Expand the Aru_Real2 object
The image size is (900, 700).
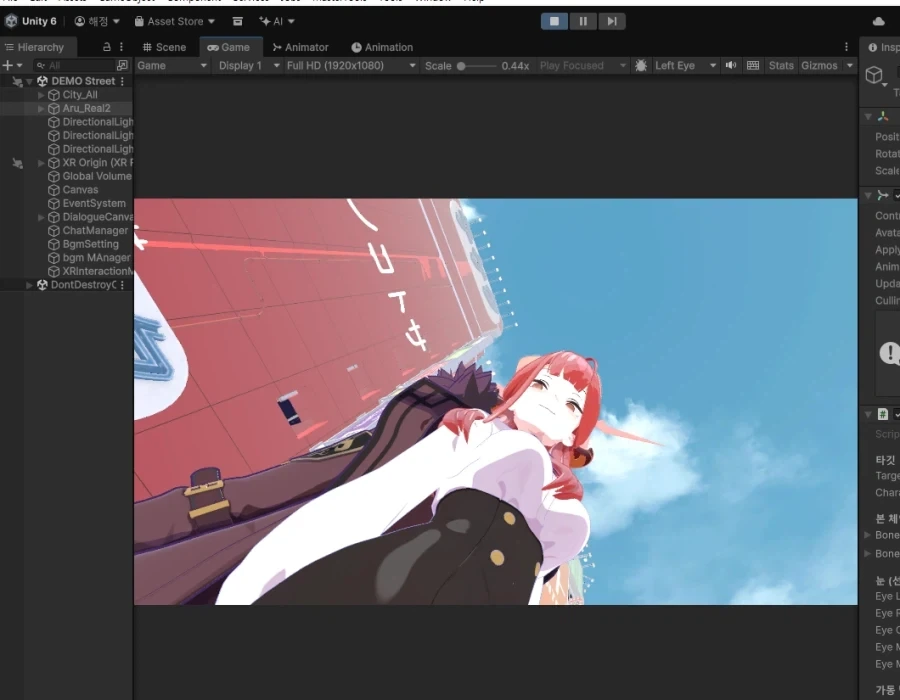click(x=41, y=108)
